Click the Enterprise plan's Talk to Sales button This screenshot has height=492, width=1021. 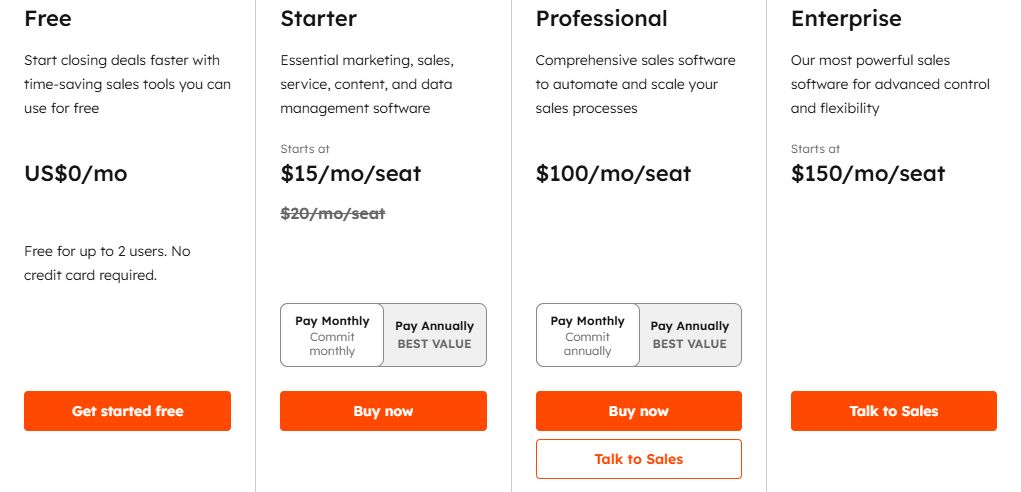[x=894, y=411]
